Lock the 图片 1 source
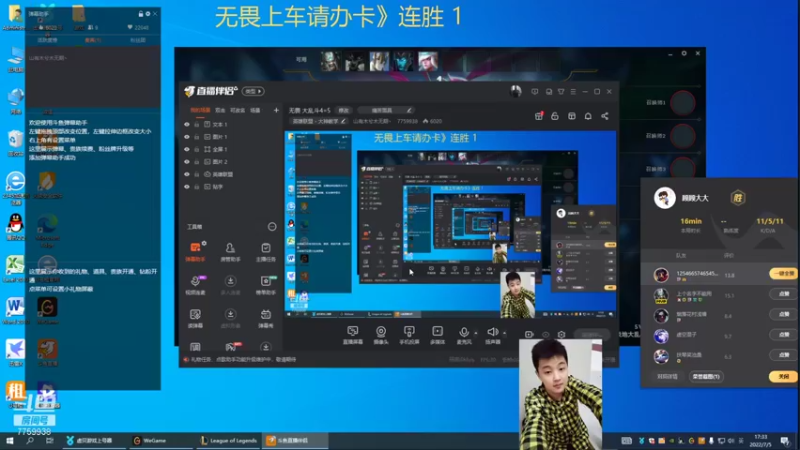800x450 pixels. (197, 137)
